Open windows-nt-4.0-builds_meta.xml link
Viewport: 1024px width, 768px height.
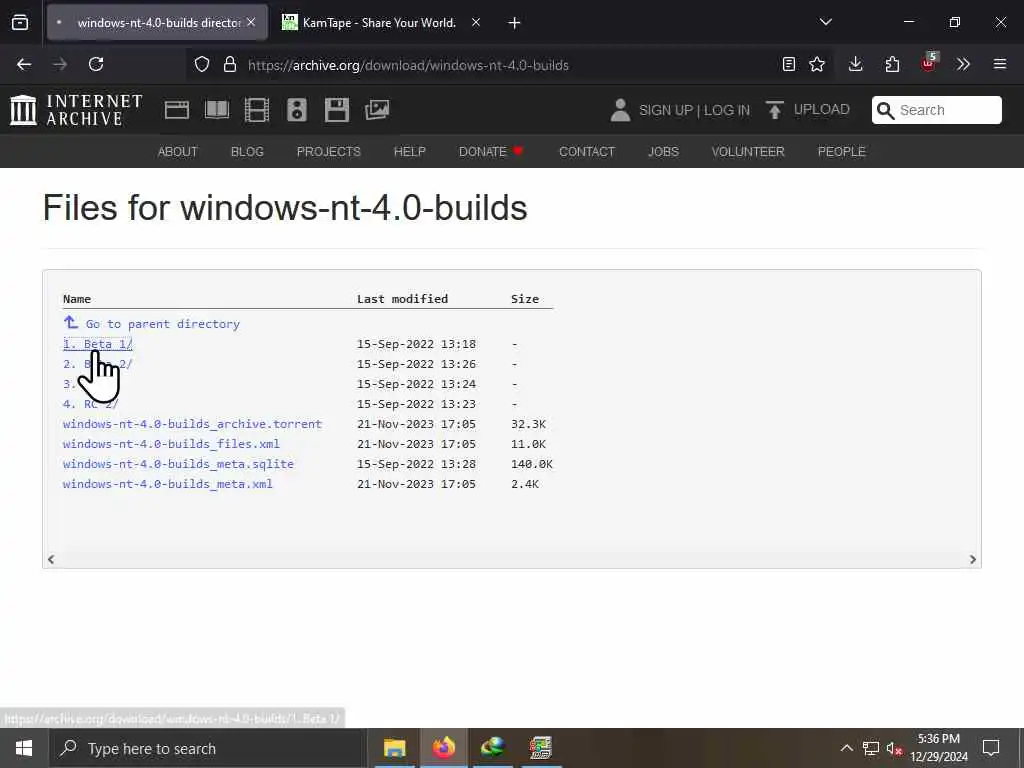click(x=168, y=484)
